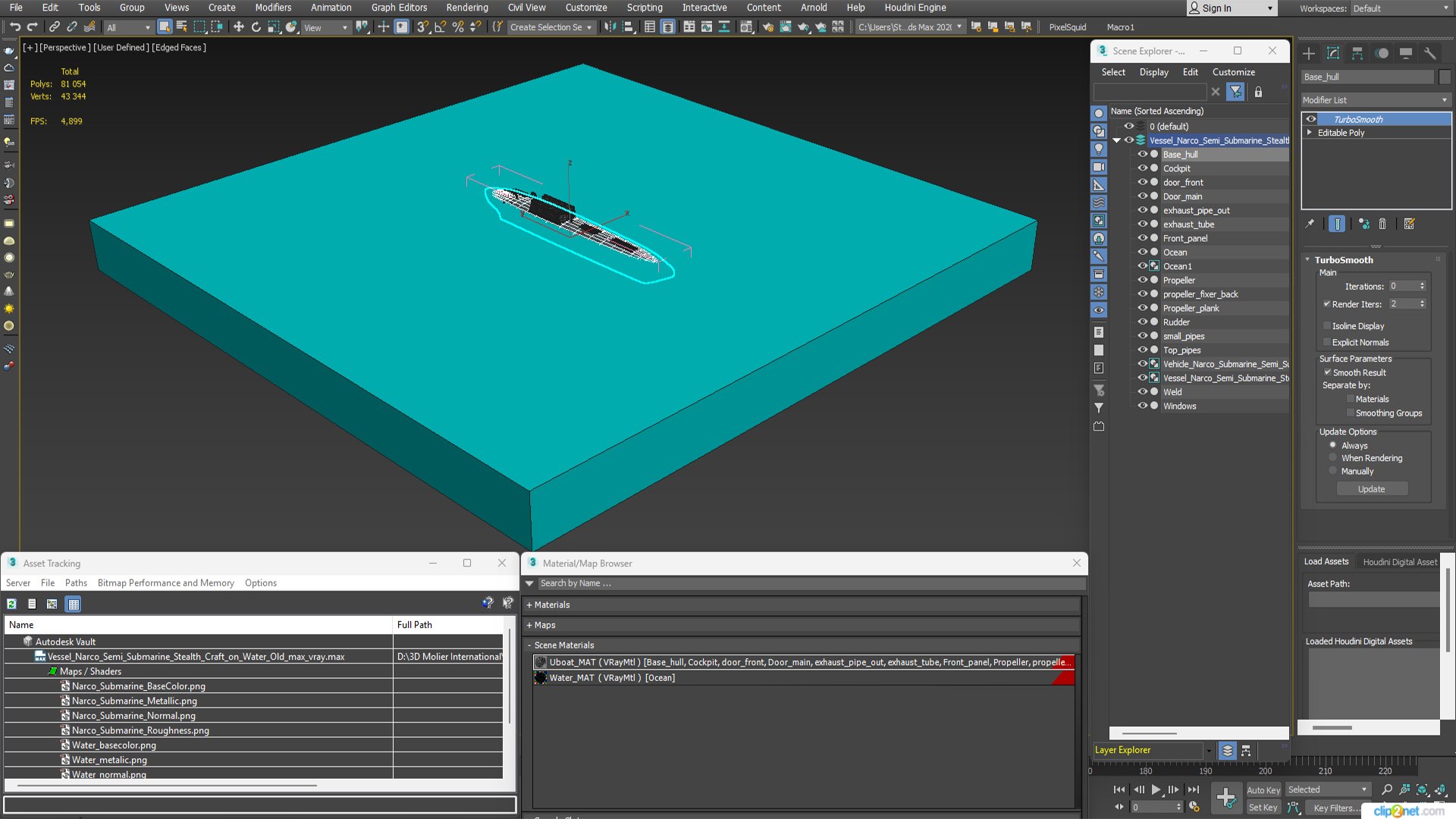1456x819 pixels.
Task: Enable Isoline Display checkbox
Action: tap(1327, 326)
